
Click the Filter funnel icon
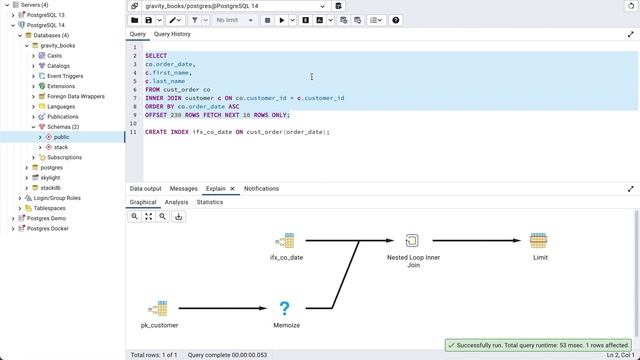(x=195, y=20)
